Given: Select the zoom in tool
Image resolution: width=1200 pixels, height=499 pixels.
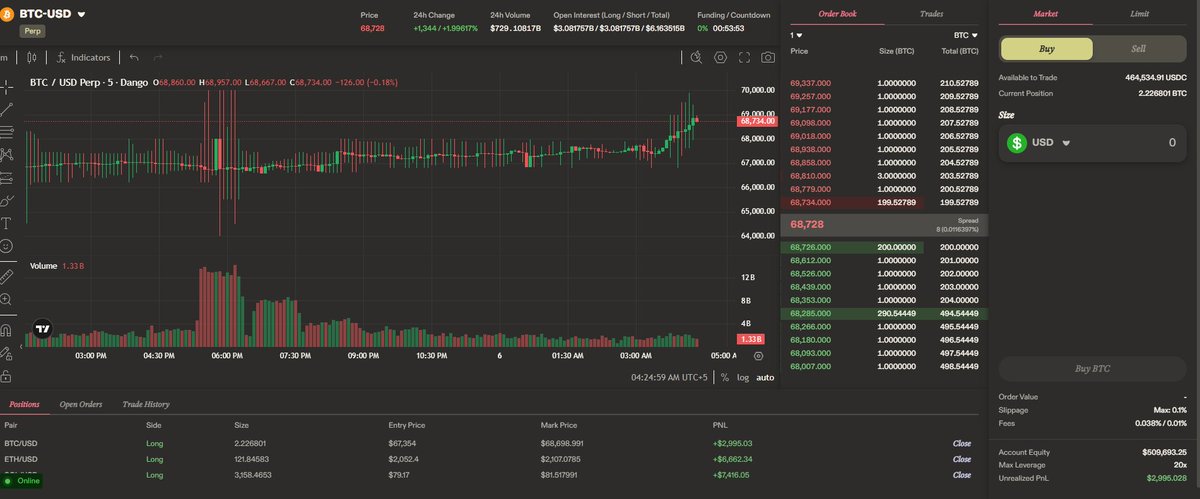Looking at the screenshot, I should point(7,299).
